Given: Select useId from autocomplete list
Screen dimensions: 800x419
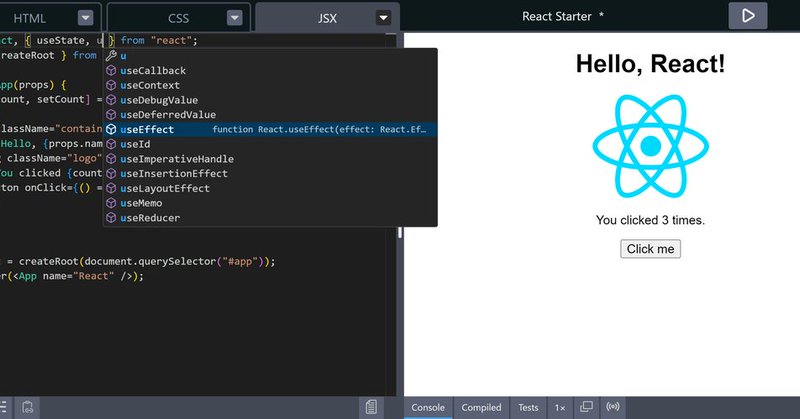Looking at the screenshot, I should click(270, 144).
